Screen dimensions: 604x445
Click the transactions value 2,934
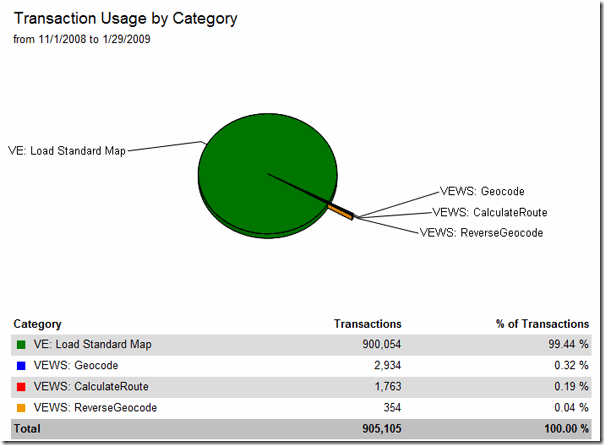pos(387,365)
